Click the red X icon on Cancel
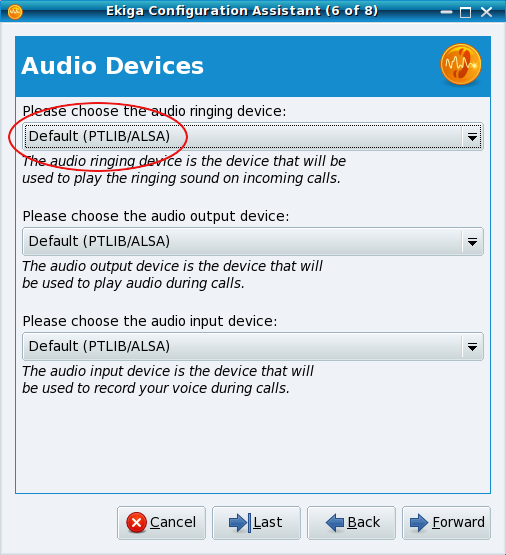This screenshot has height=555, width=506. (137, 522)
